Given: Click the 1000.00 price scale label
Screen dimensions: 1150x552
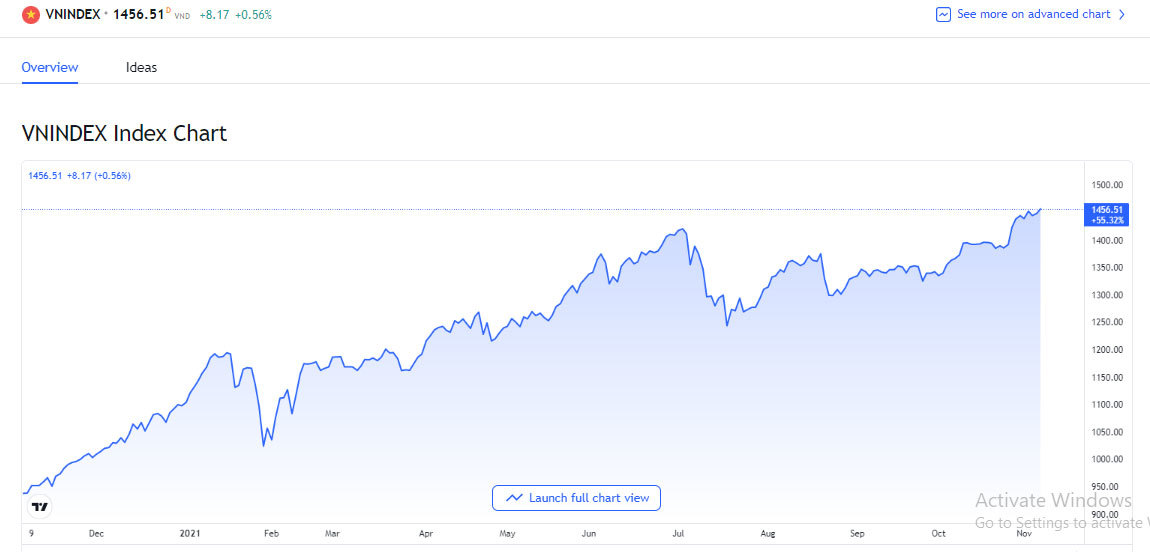Looking at the screenshot, I should (1108, 459).
